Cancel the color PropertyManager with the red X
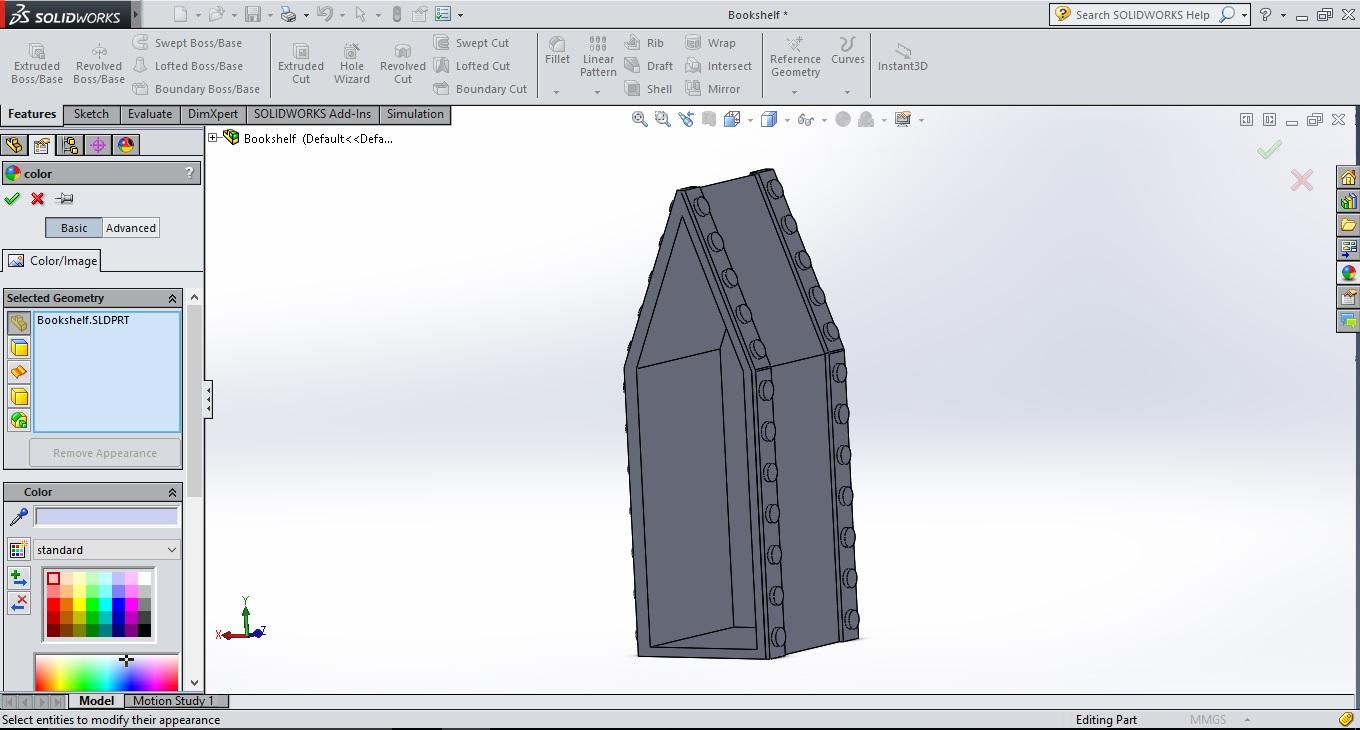 tap(38, 199)
